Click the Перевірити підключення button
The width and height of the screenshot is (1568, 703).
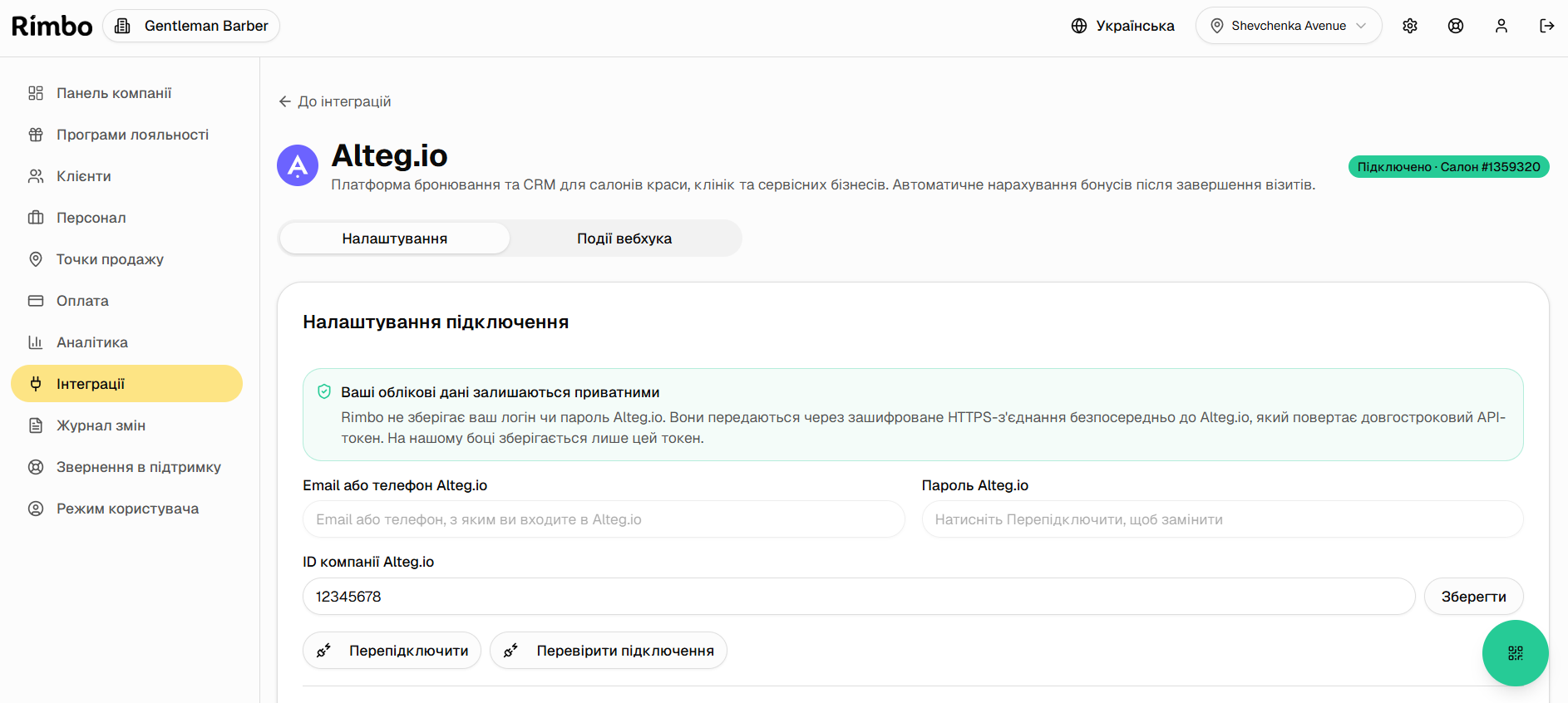tap(609, 651)
